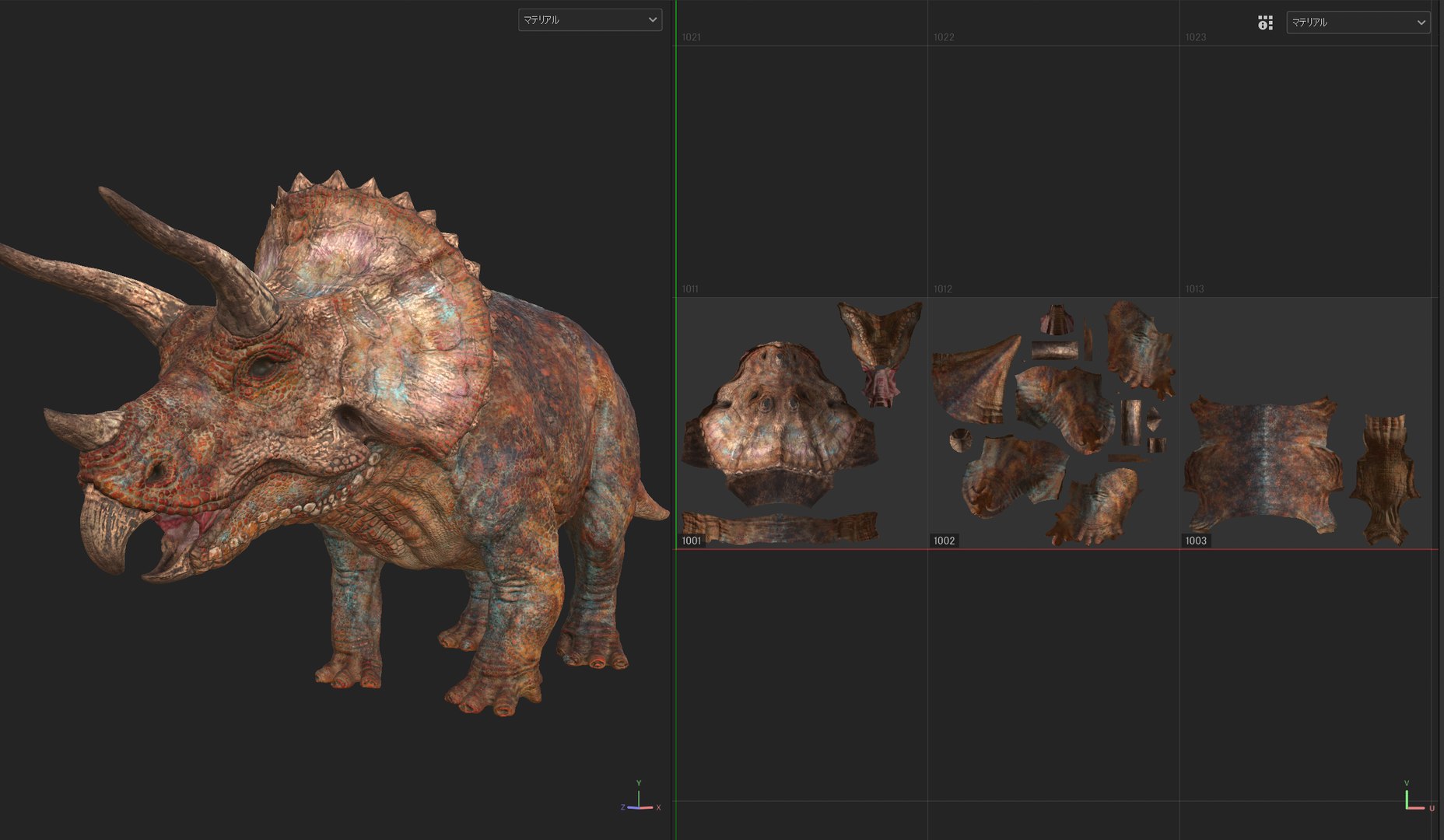
Task: Click the UV tile display settings icon
Action: click(1265, 23)
